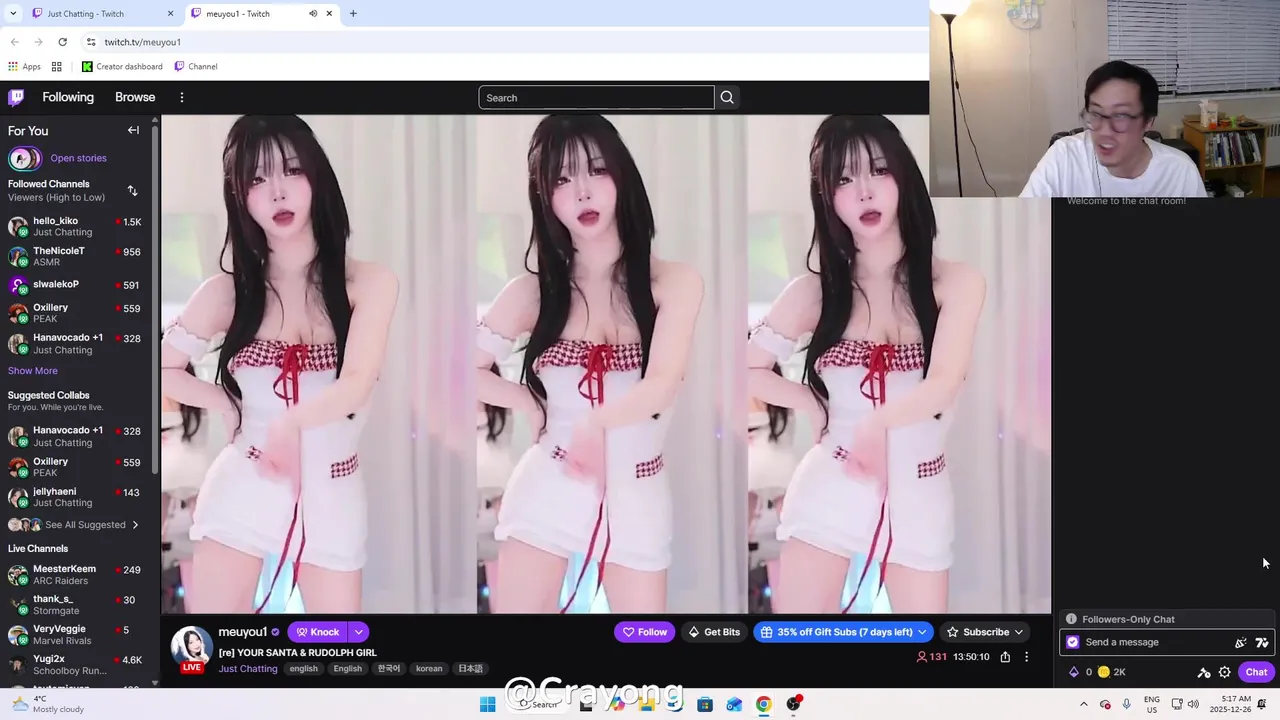The height and width of the screenshot is (720, 1280).
Task: Click the site information icon in address bar
Action: 91,42
